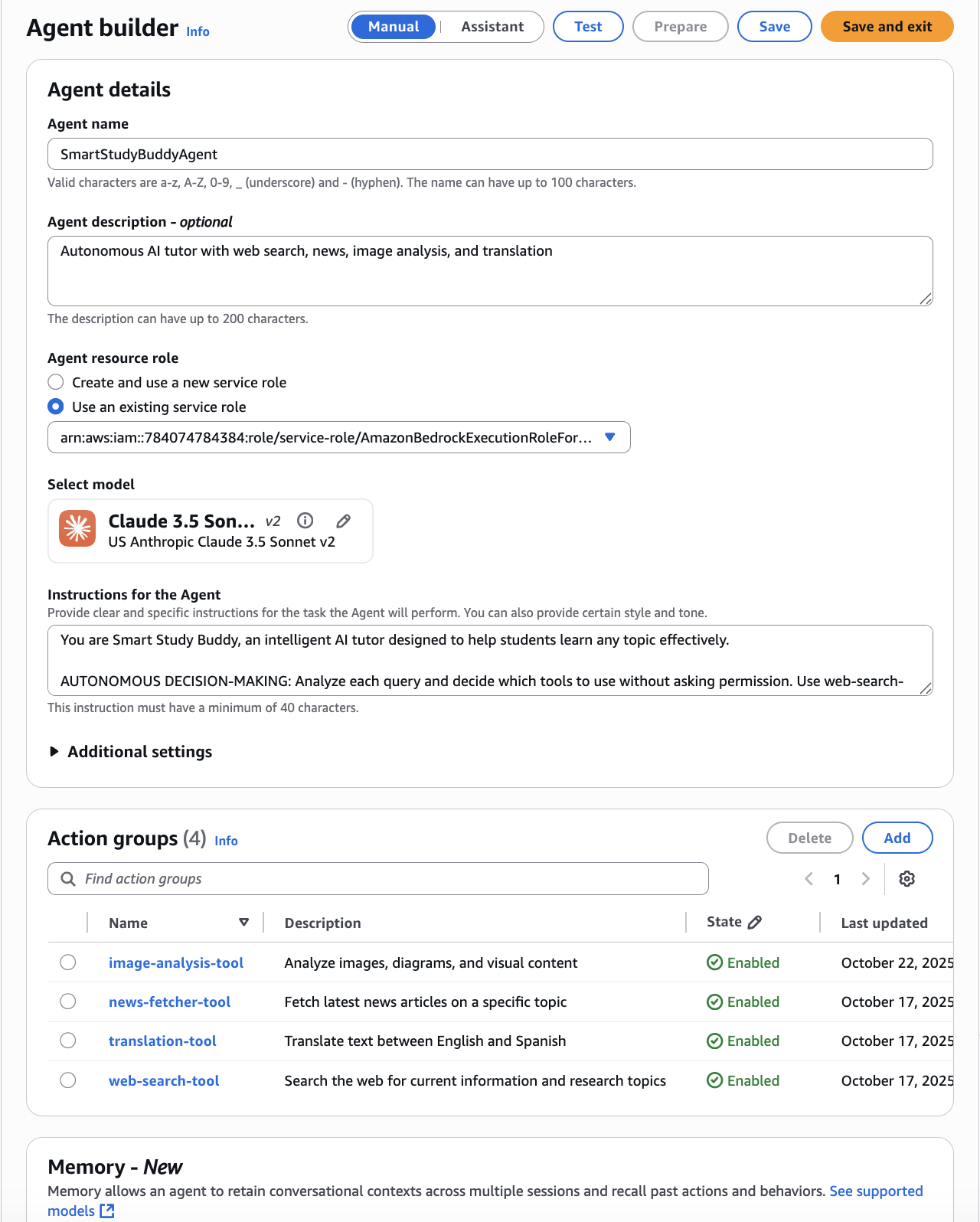Open image-analysis-tool link
Image resolution: width=980 pixels, height=1222 pixels.
point(176,962)
